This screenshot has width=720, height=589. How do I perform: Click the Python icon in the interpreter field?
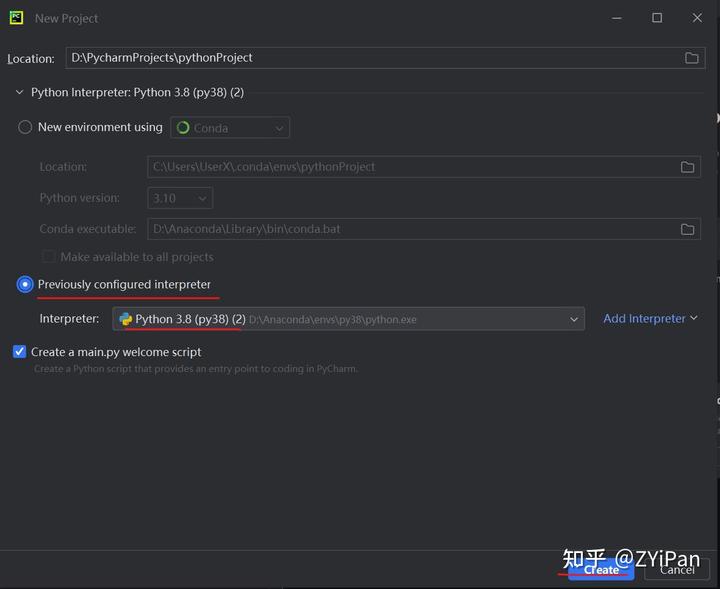pos(125,319)
